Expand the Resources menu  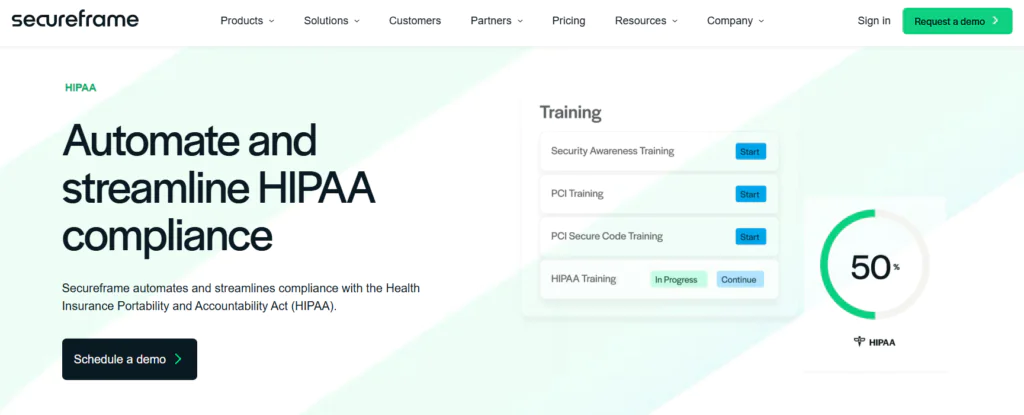pyautogui.click(x=646, y=21)
